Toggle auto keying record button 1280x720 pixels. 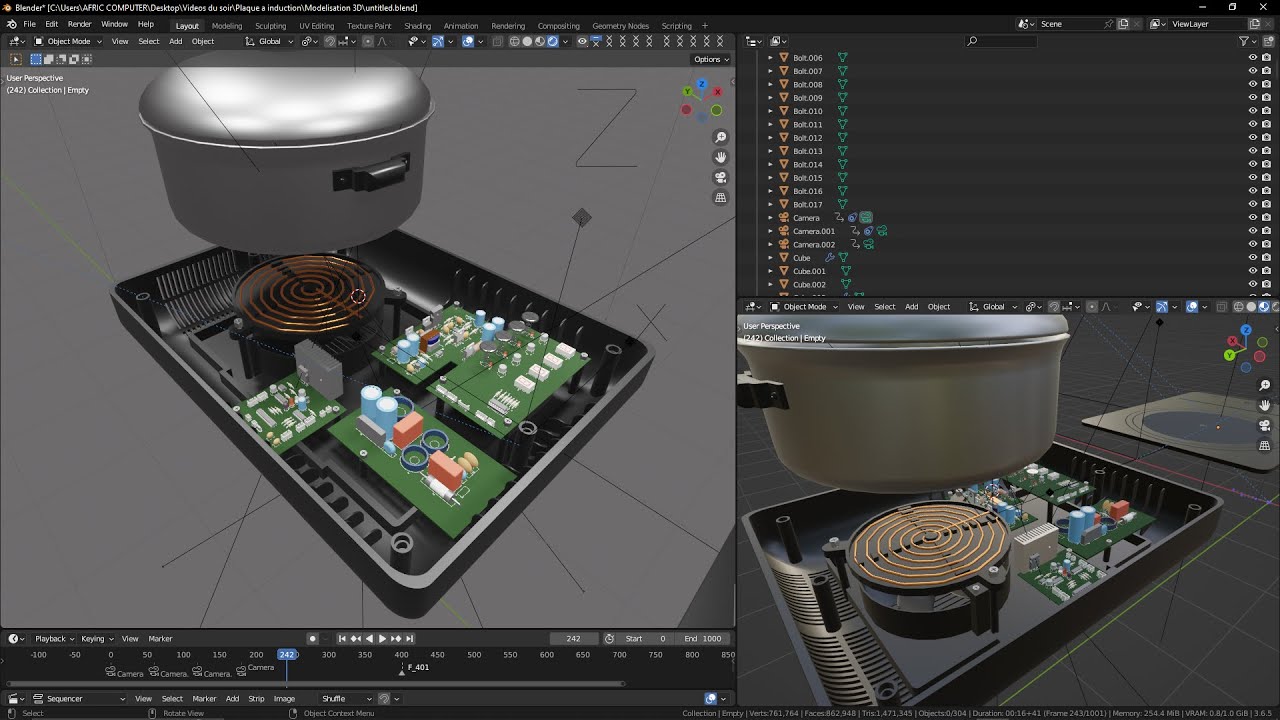(313, 638)
